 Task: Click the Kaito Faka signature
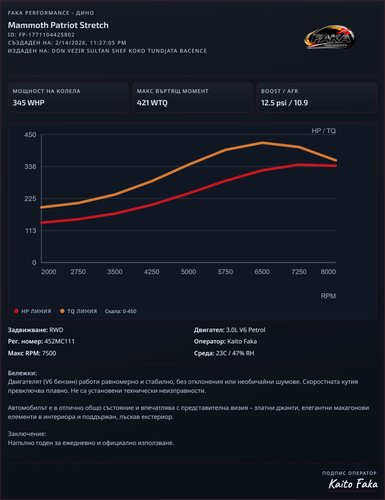pyautogui.click(x=353, y=484)
